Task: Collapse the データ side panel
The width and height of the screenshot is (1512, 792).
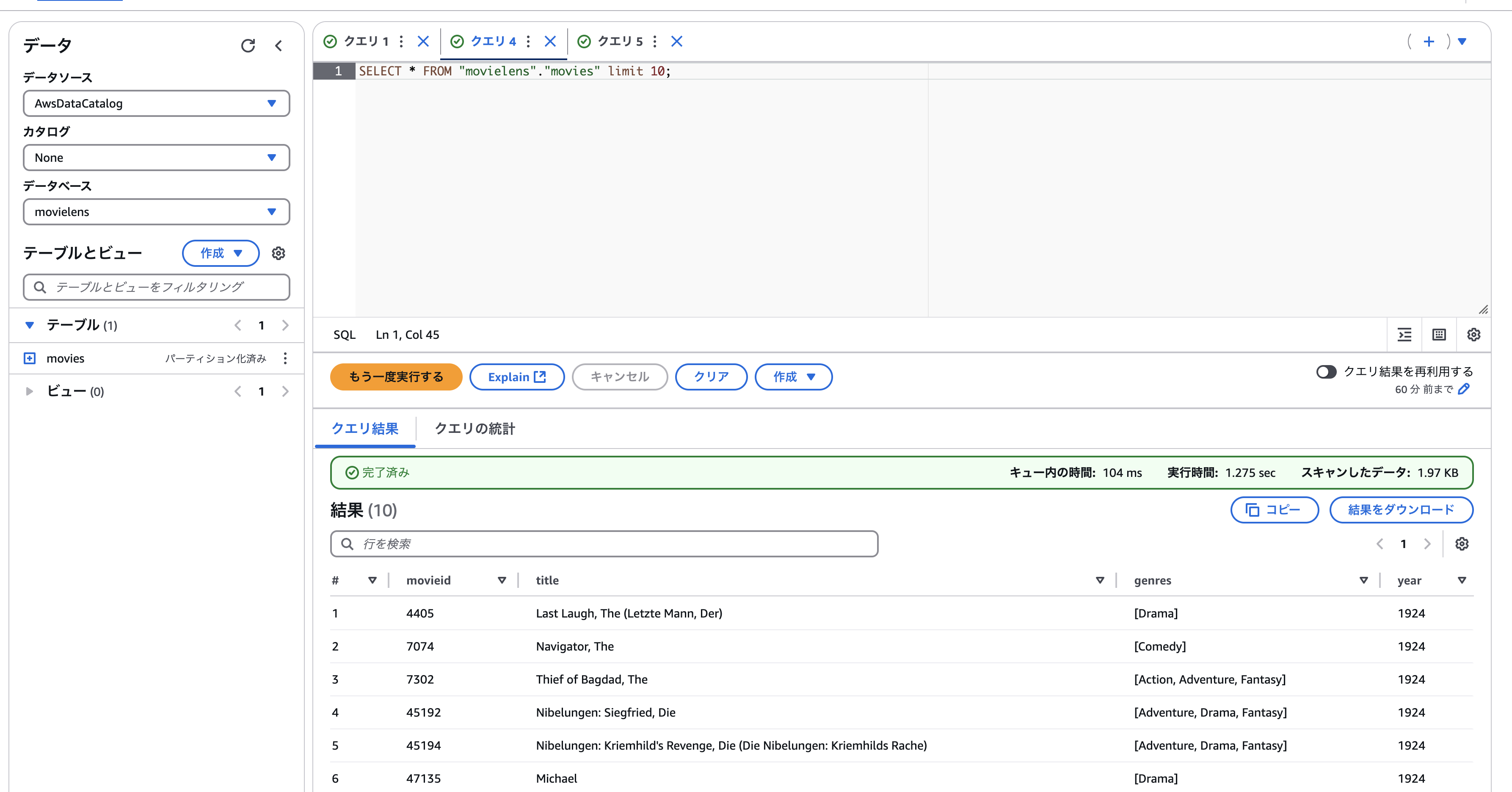Action: [x=279, y=46]
